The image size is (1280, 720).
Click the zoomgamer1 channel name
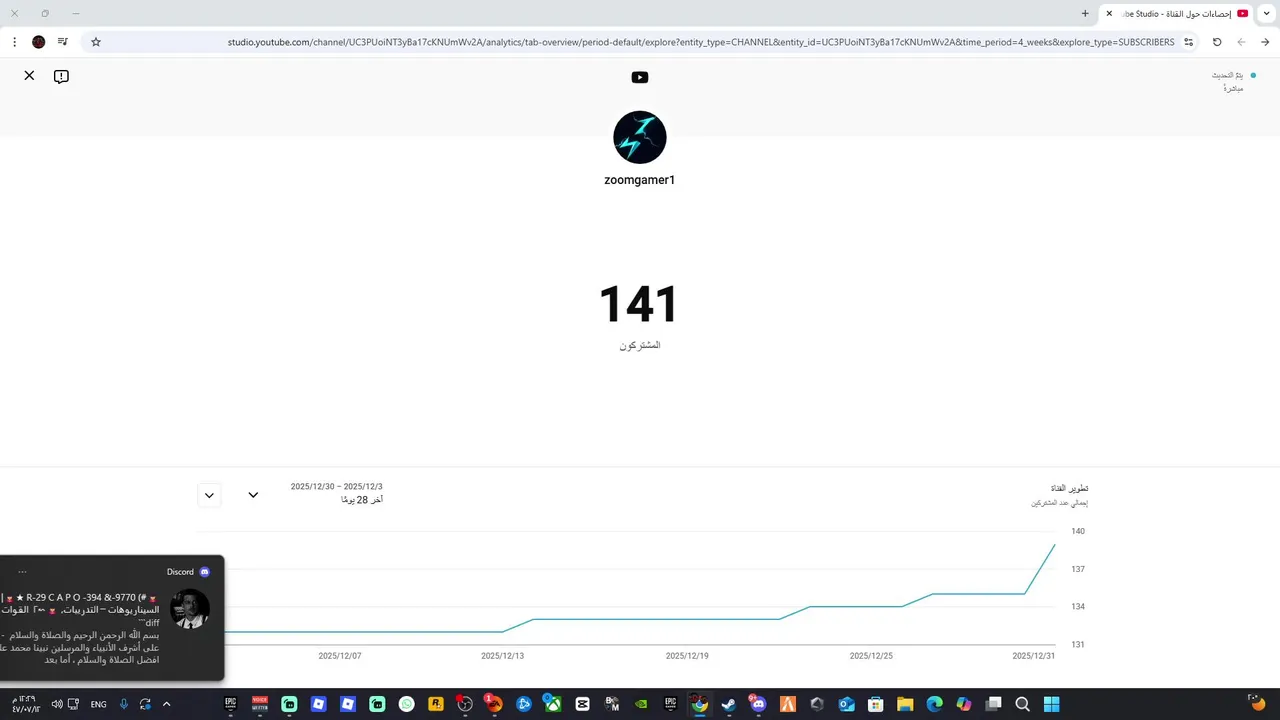click(640, 180)
